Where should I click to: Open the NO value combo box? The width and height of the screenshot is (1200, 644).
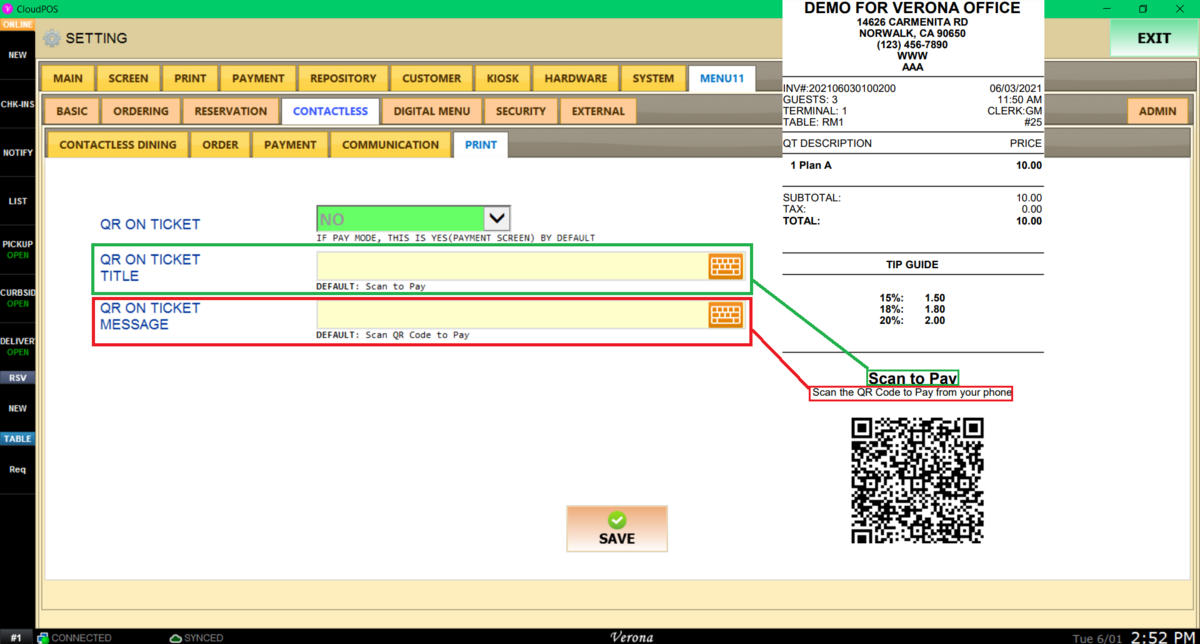click(413, 218)
